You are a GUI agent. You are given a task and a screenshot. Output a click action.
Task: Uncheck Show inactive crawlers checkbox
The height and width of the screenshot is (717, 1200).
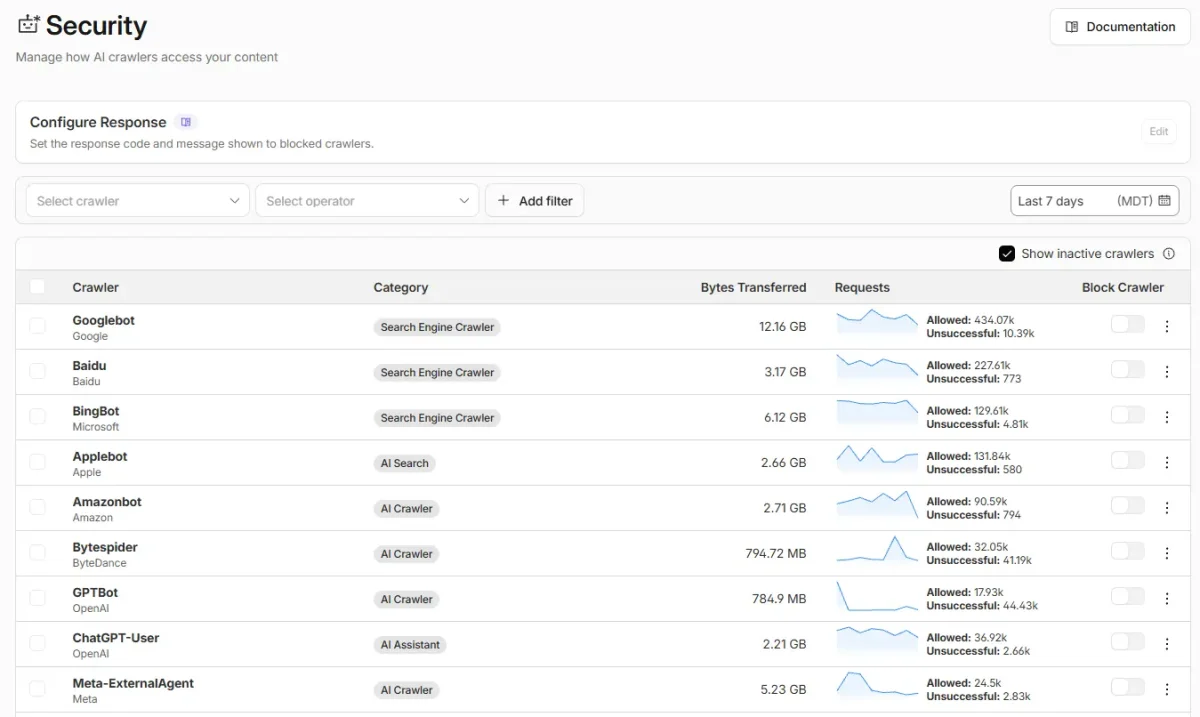coord(1007,254)
